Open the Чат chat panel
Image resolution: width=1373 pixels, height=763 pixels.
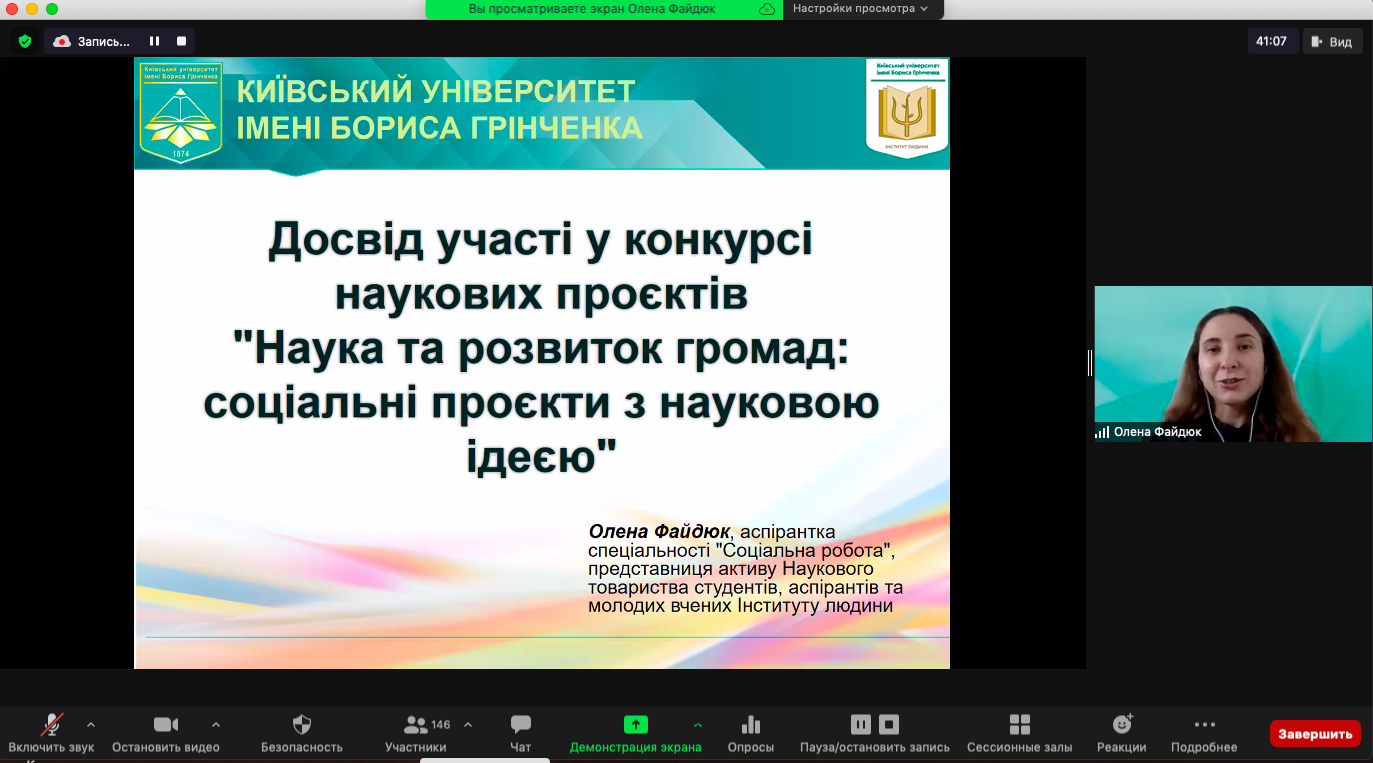click(520, 725)
